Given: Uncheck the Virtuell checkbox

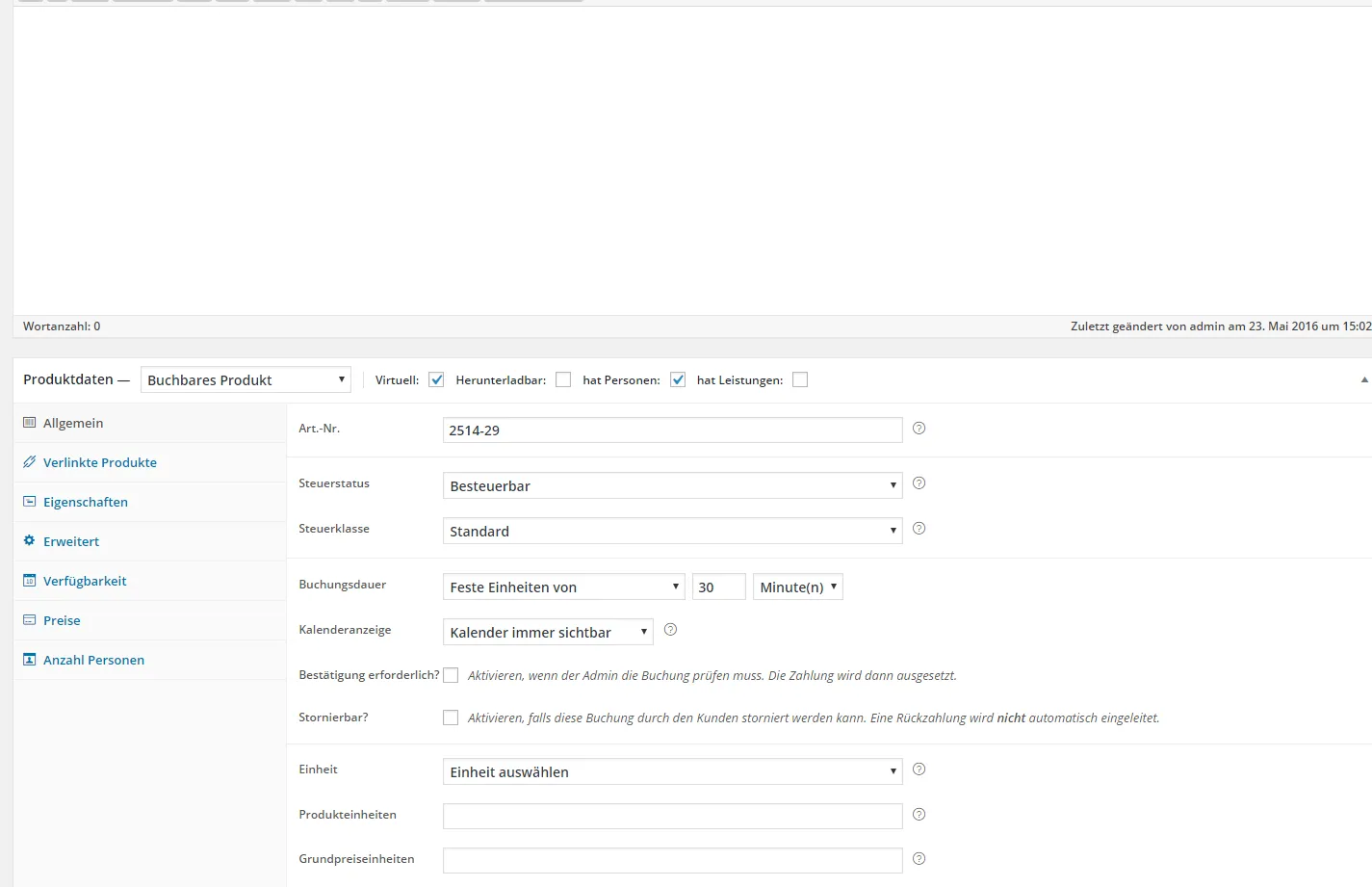Looking at the screenshot, I should [x=436, y=379].
